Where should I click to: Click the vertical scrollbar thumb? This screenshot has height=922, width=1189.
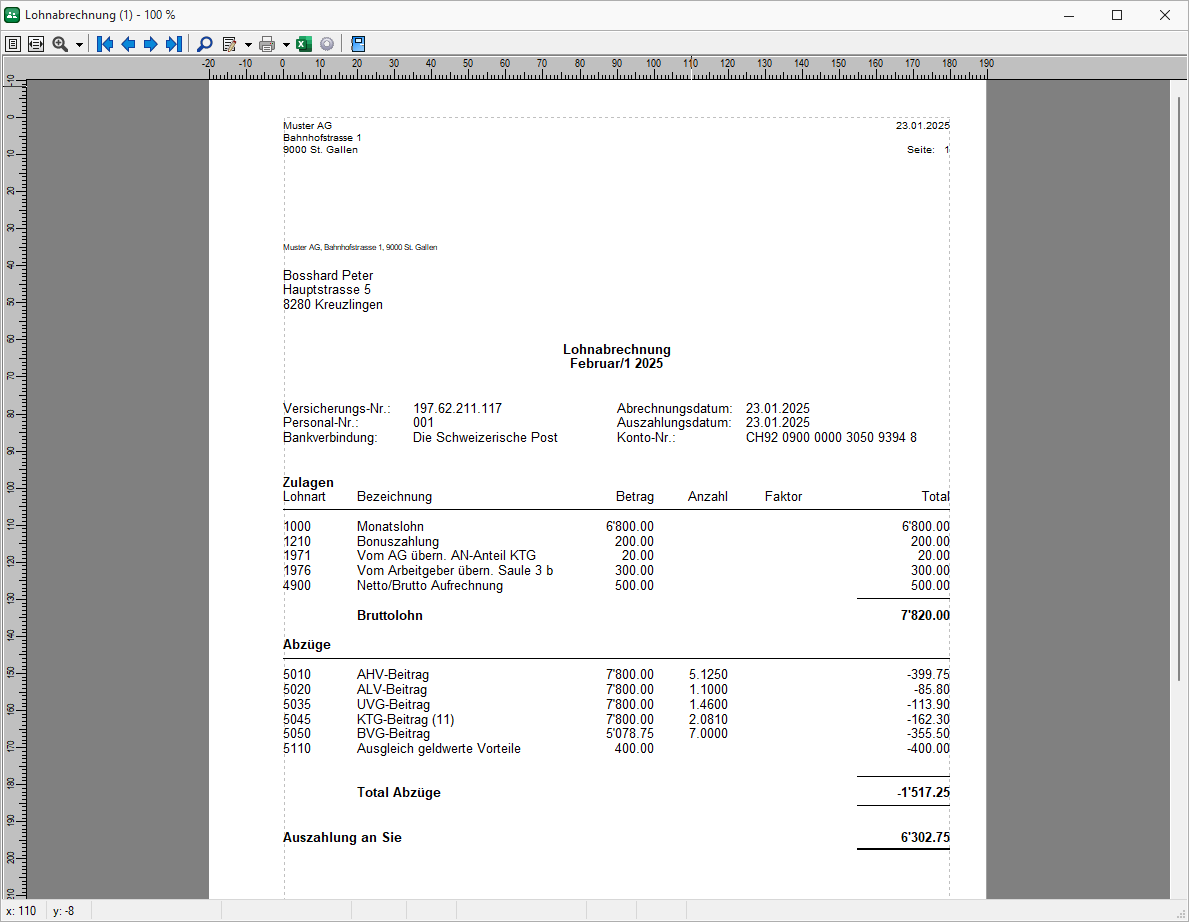pyautogui.click(x=1179, y=388)
